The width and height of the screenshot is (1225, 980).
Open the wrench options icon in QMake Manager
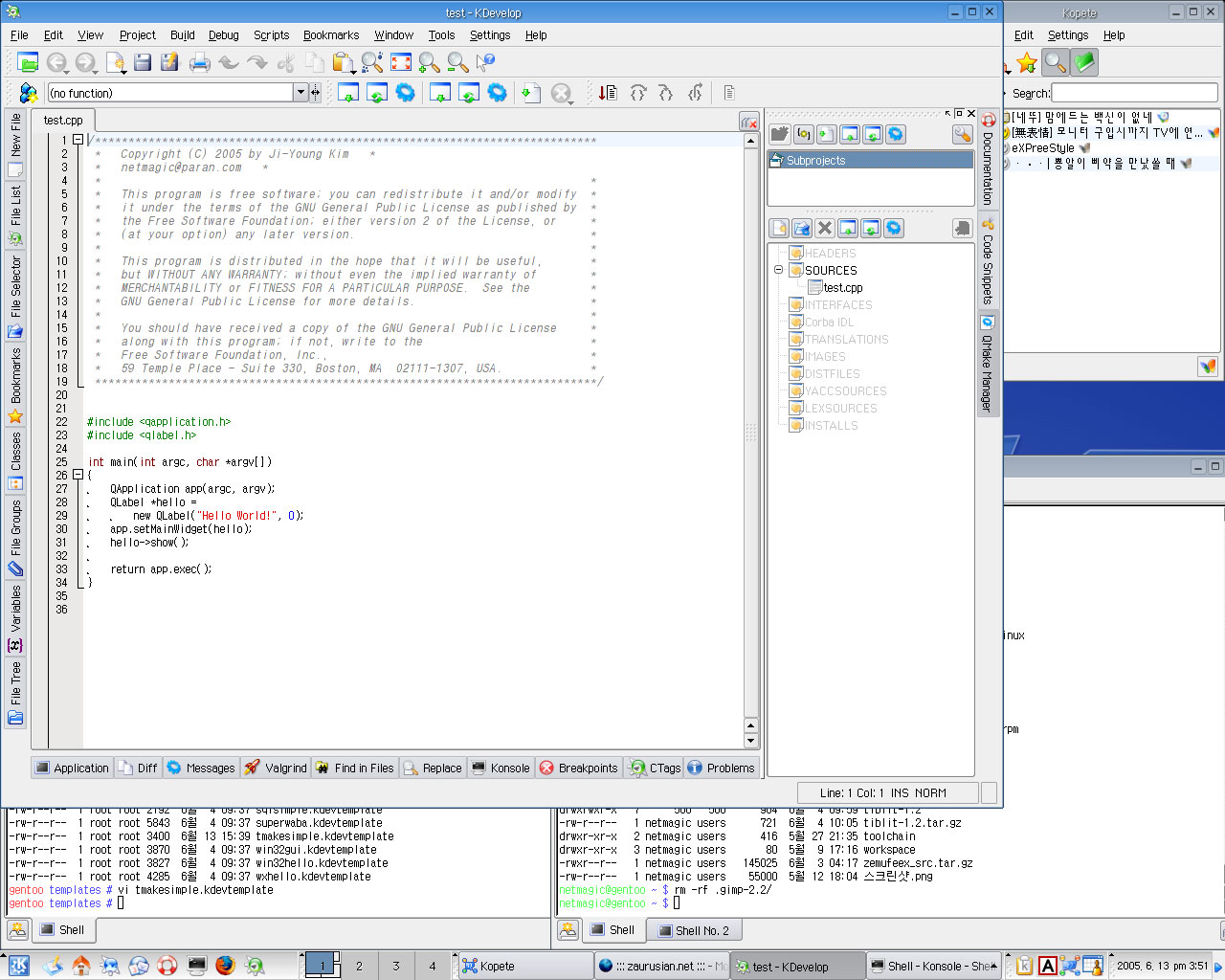click(962, 134)
